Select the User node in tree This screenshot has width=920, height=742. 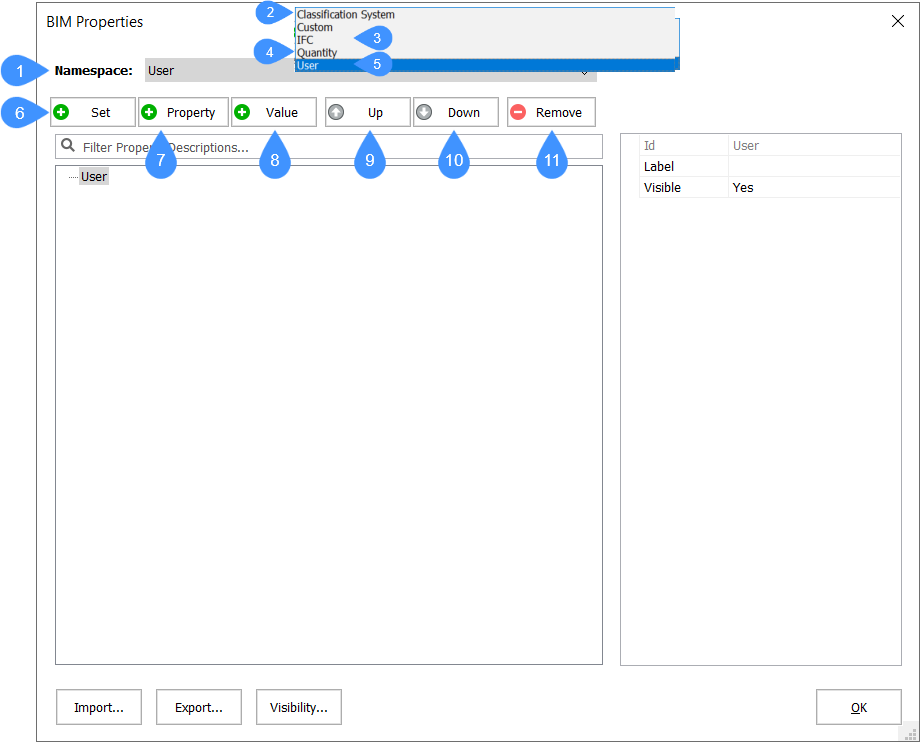tap(94, 177)
